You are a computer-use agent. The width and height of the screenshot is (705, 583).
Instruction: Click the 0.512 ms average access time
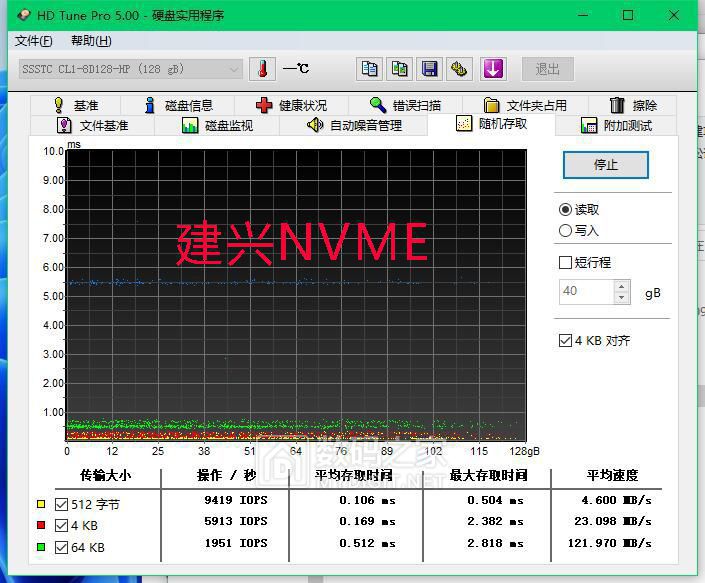[367, 543]
